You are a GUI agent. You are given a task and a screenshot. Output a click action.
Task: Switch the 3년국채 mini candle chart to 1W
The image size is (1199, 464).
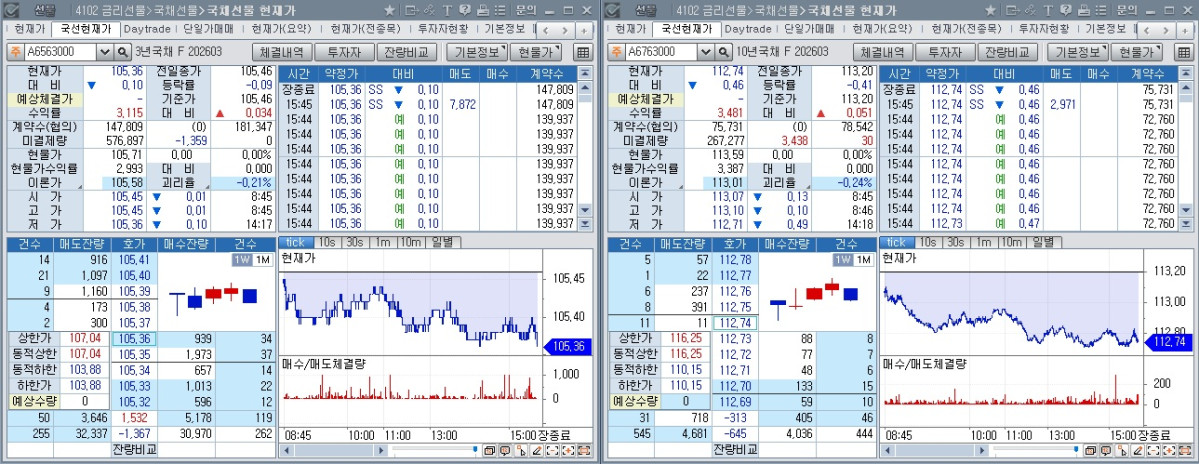(x=242, y=260)
